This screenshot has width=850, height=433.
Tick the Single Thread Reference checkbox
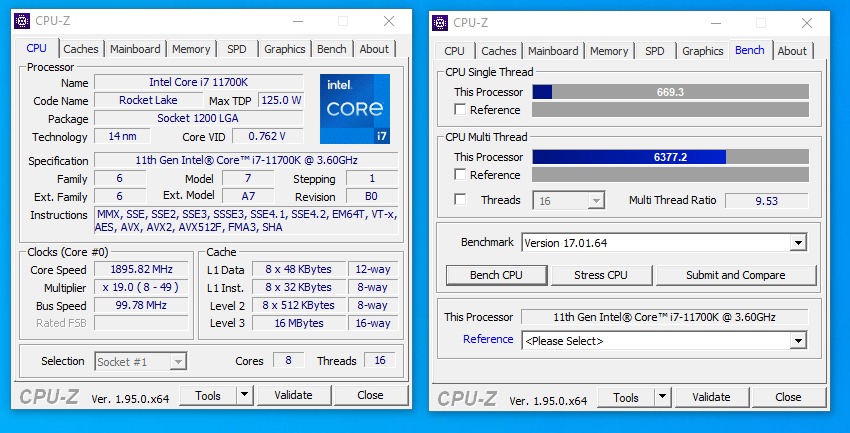(x=460, y=109)
